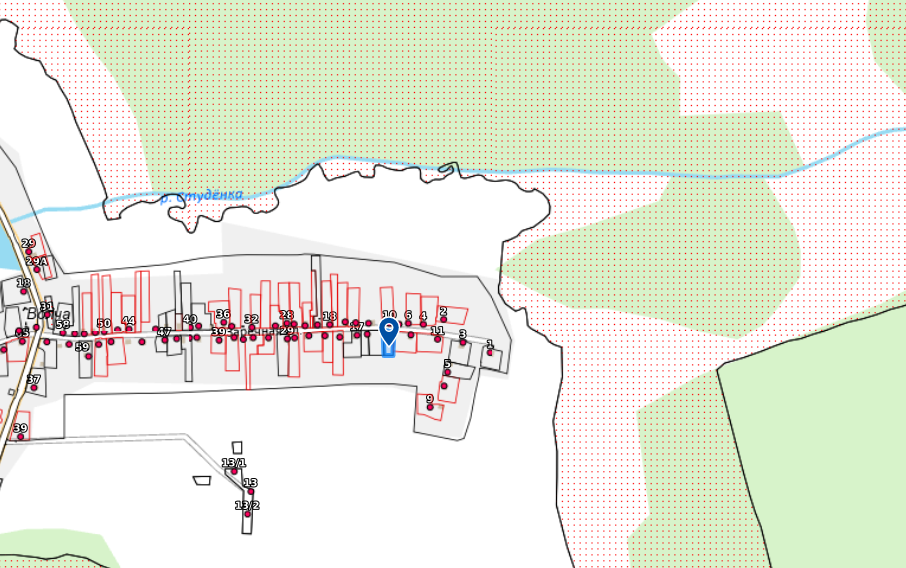Click the house 29A address point
The image size is (906, 568).
tap(38, 269)
